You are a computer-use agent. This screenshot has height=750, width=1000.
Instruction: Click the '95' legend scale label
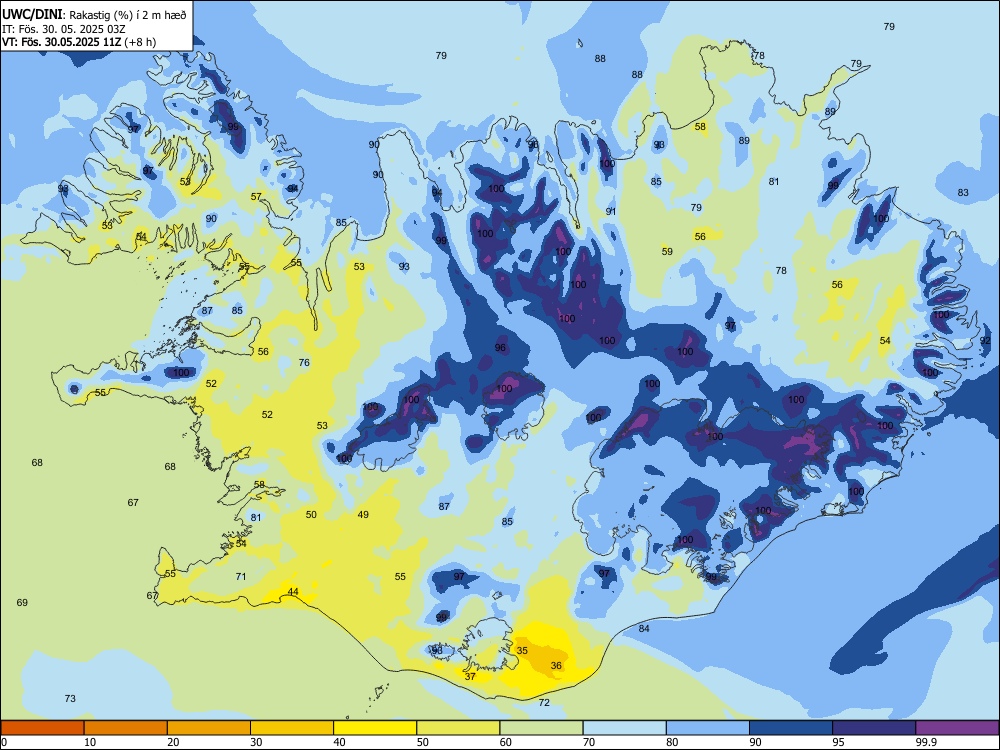(x=838, y=742)
